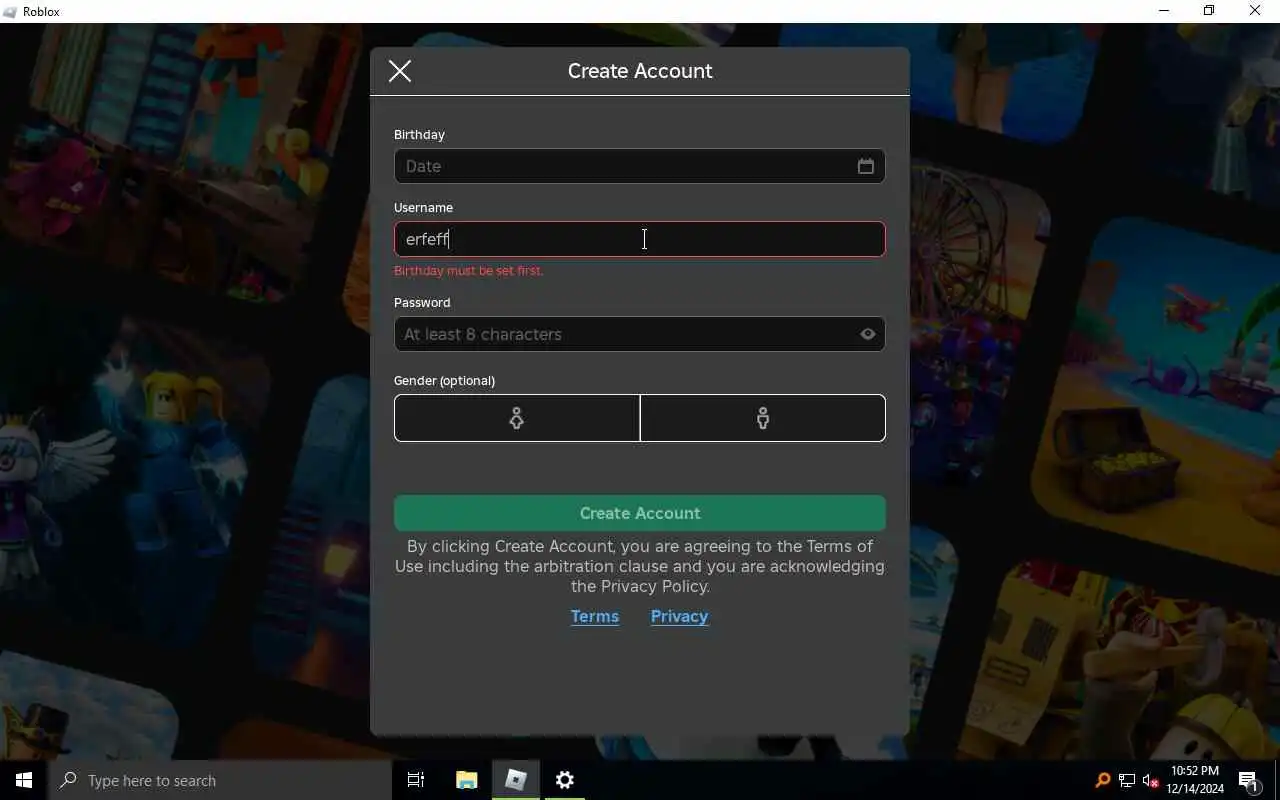
Task: Toggle password visibility with the eye icon
Action: coord(868,334)
